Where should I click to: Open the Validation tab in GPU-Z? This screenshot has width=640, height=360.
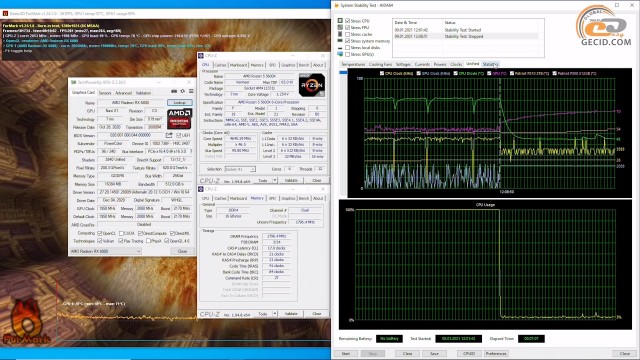143,93
